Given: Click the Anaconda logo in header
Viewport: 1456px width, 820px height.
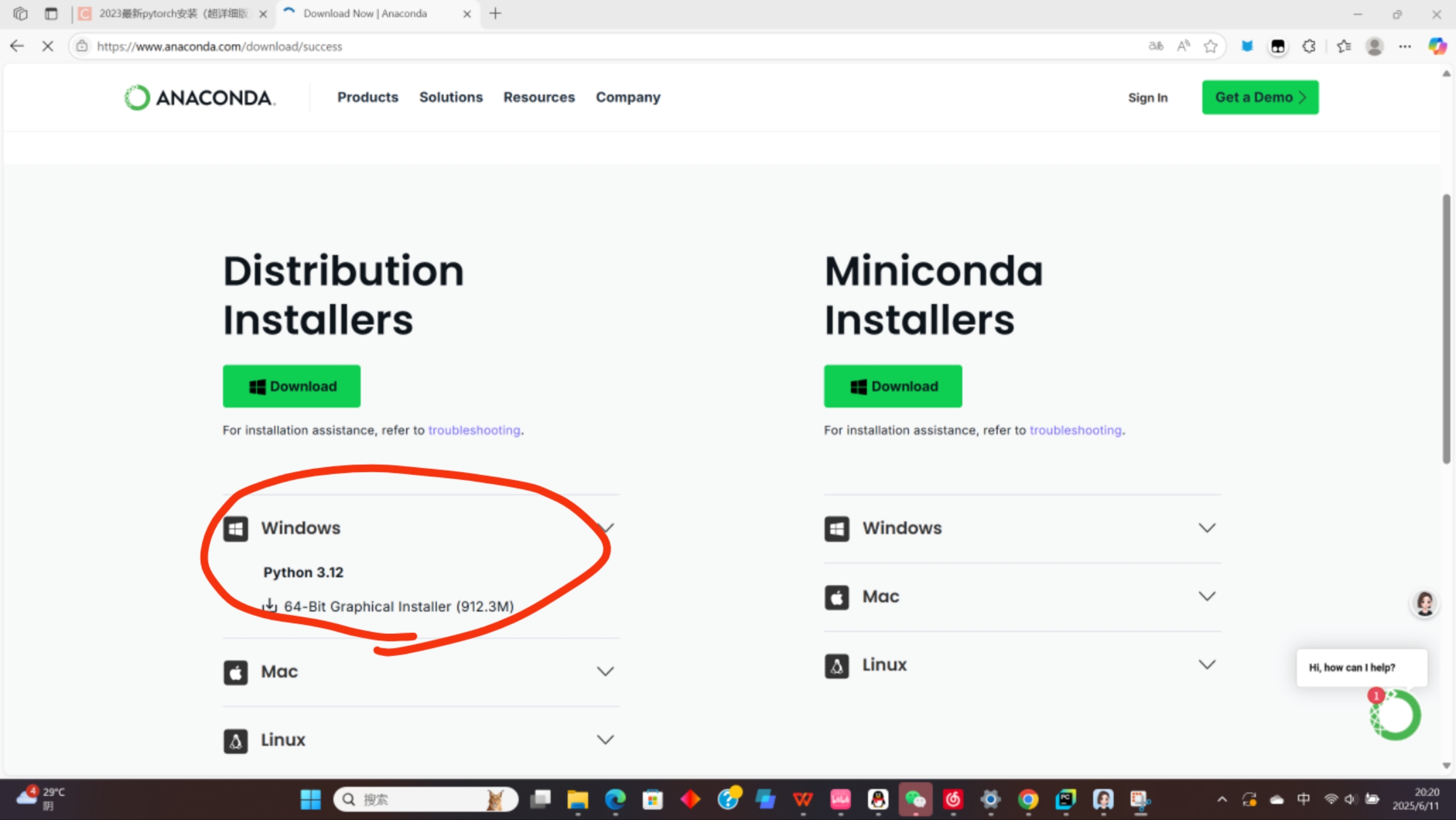Looking at the screenshot, I should click(x=200, y=97).
